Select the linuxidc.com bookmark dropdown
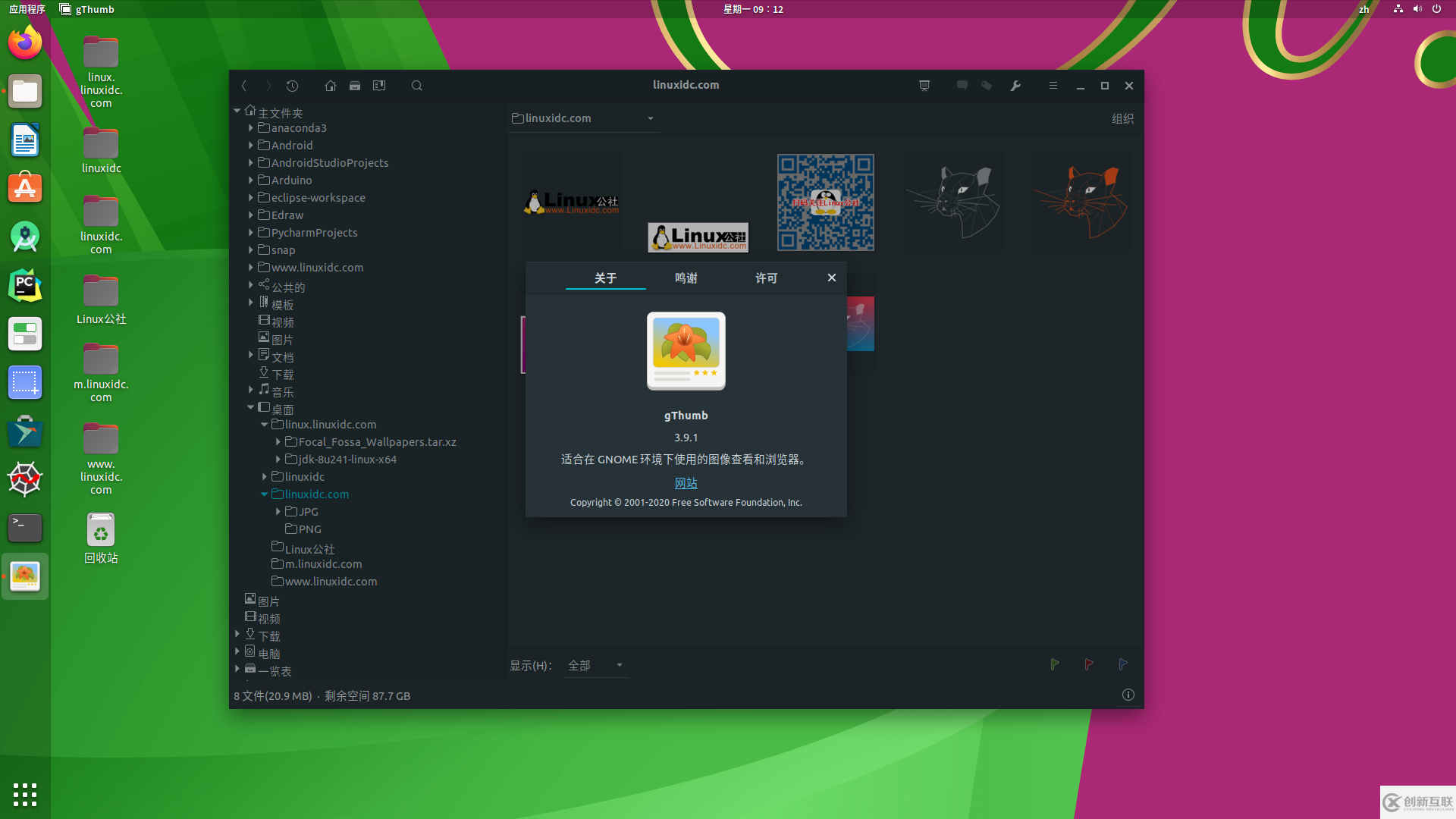The width and height of the screenshot is (1456, 819). pyautogui.click(x=651, y=118)
